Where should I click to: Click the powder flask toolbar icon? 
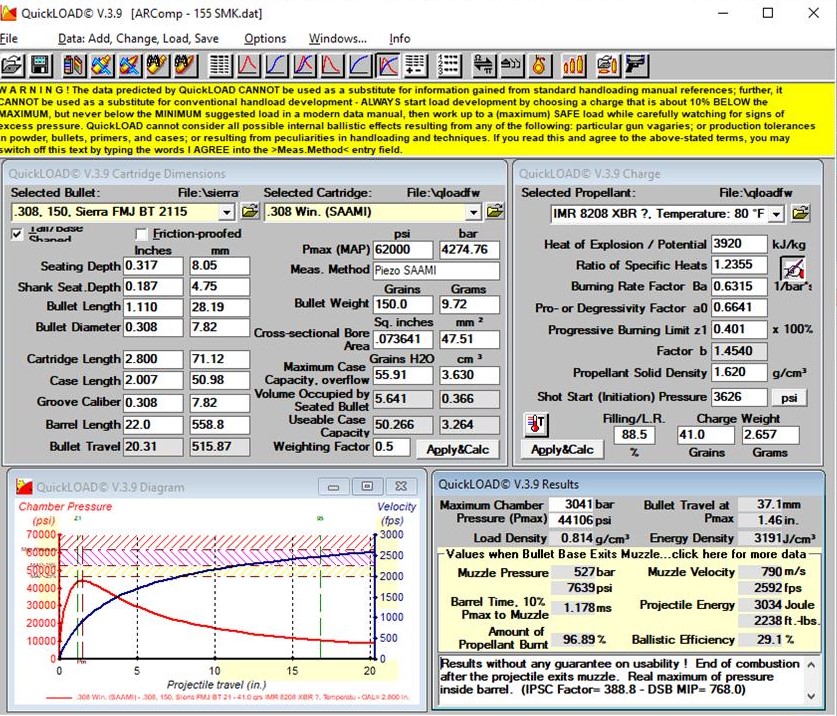click(539, 65)
